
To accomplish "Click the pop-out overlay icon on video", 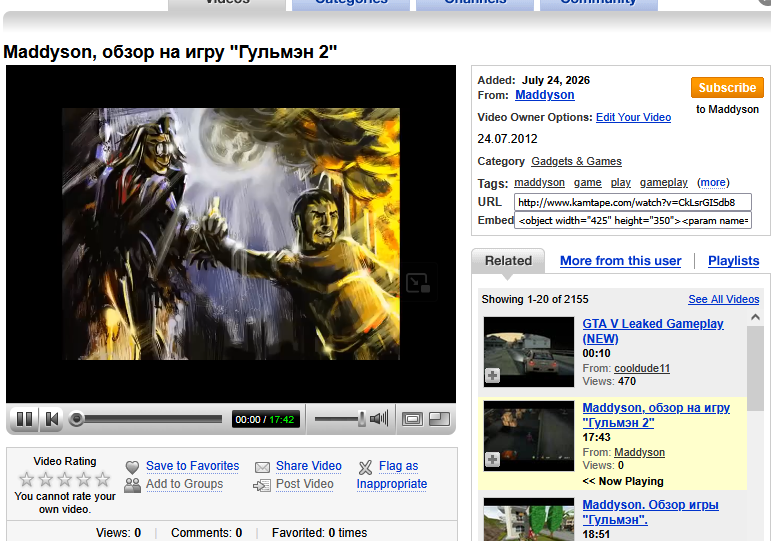I will [x=418, y=283].
